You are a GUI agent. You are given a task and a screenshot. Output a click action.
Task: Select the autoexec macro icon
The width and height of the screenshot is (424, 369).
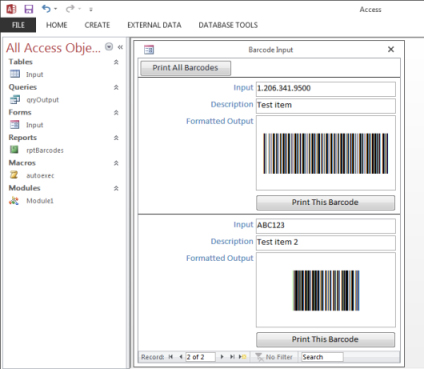(x=14, y=175)
